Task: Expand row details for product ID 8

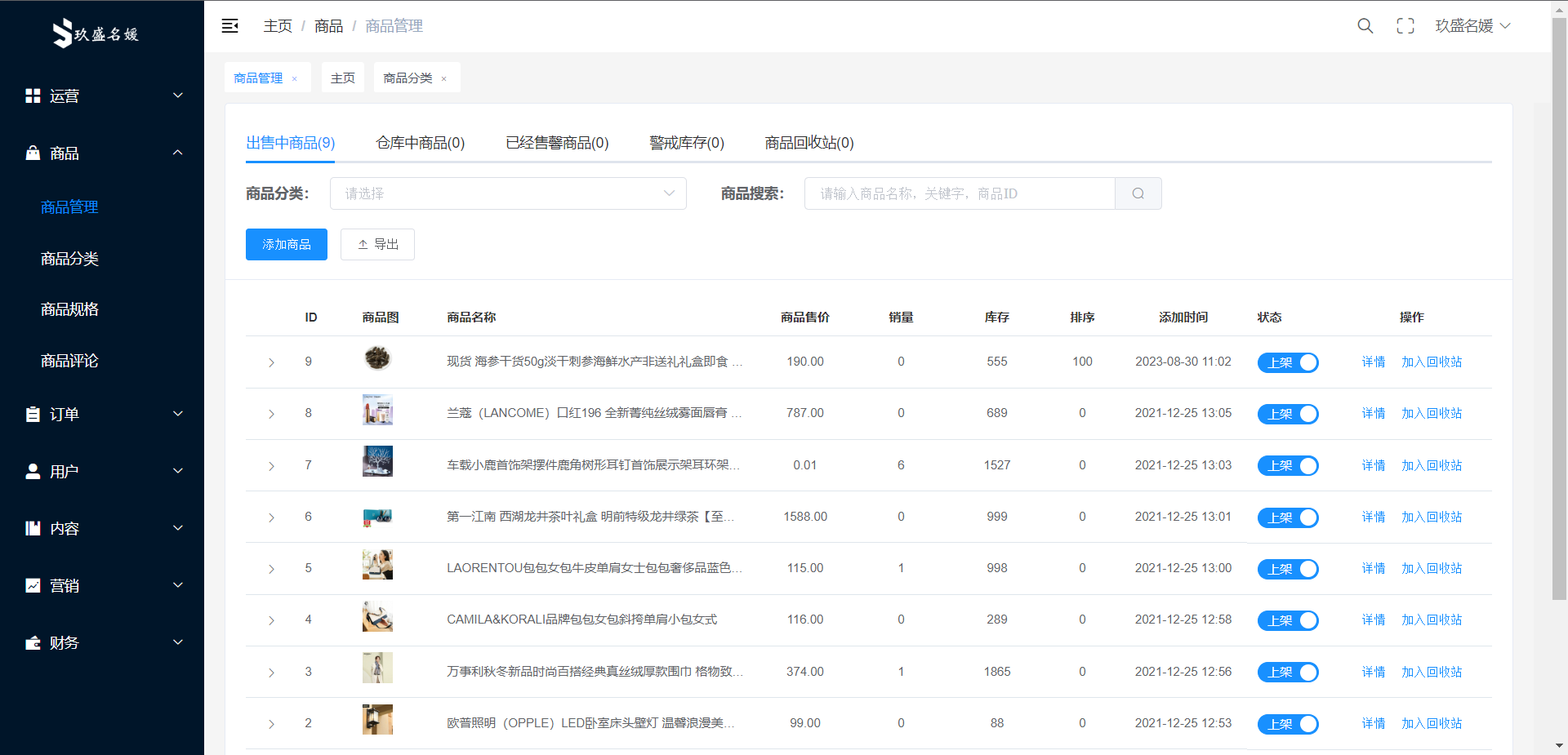Action: click(x=271, y=414)
